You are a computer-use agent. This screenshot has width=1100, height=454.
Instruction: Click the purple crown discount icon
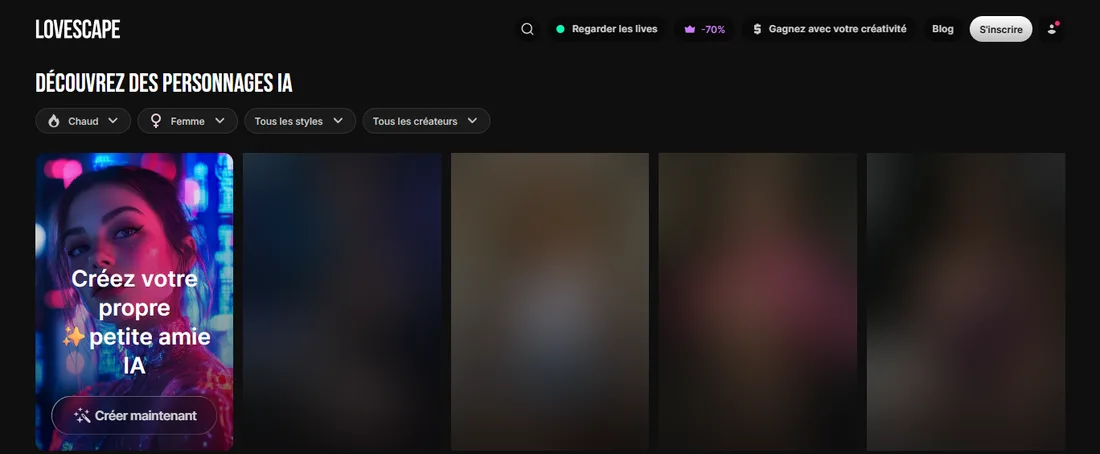[x=690, y=29]
